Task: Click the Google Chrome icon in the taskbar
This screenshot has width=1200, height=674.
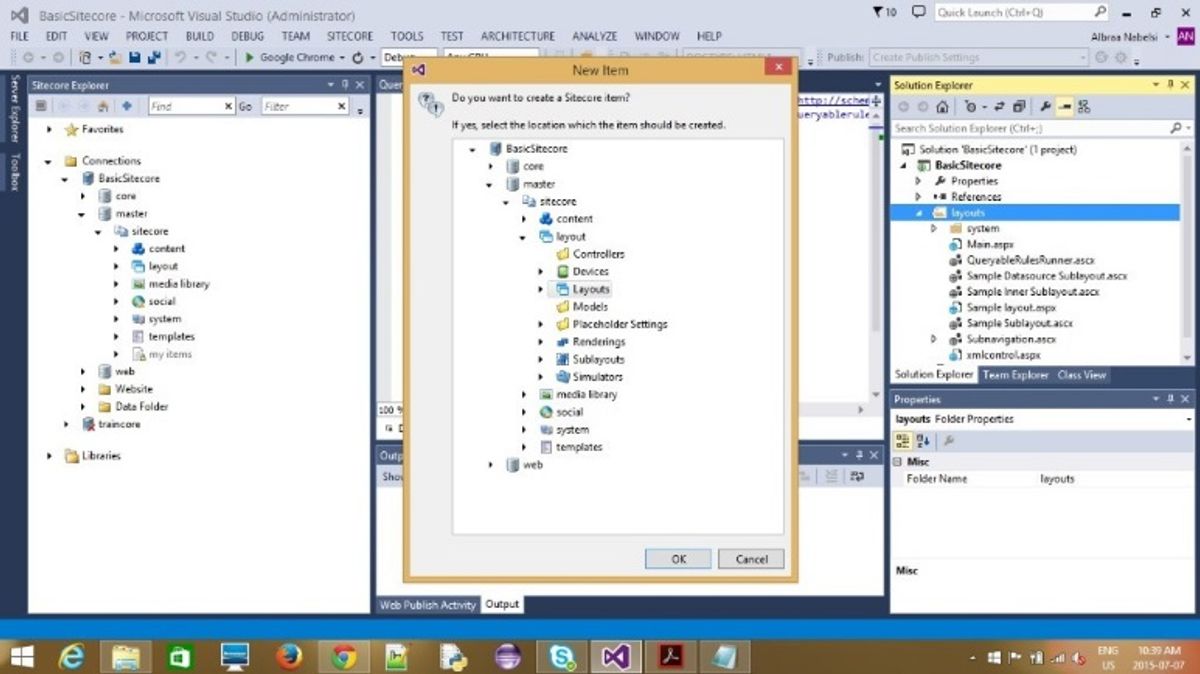Action: point(344,656)
